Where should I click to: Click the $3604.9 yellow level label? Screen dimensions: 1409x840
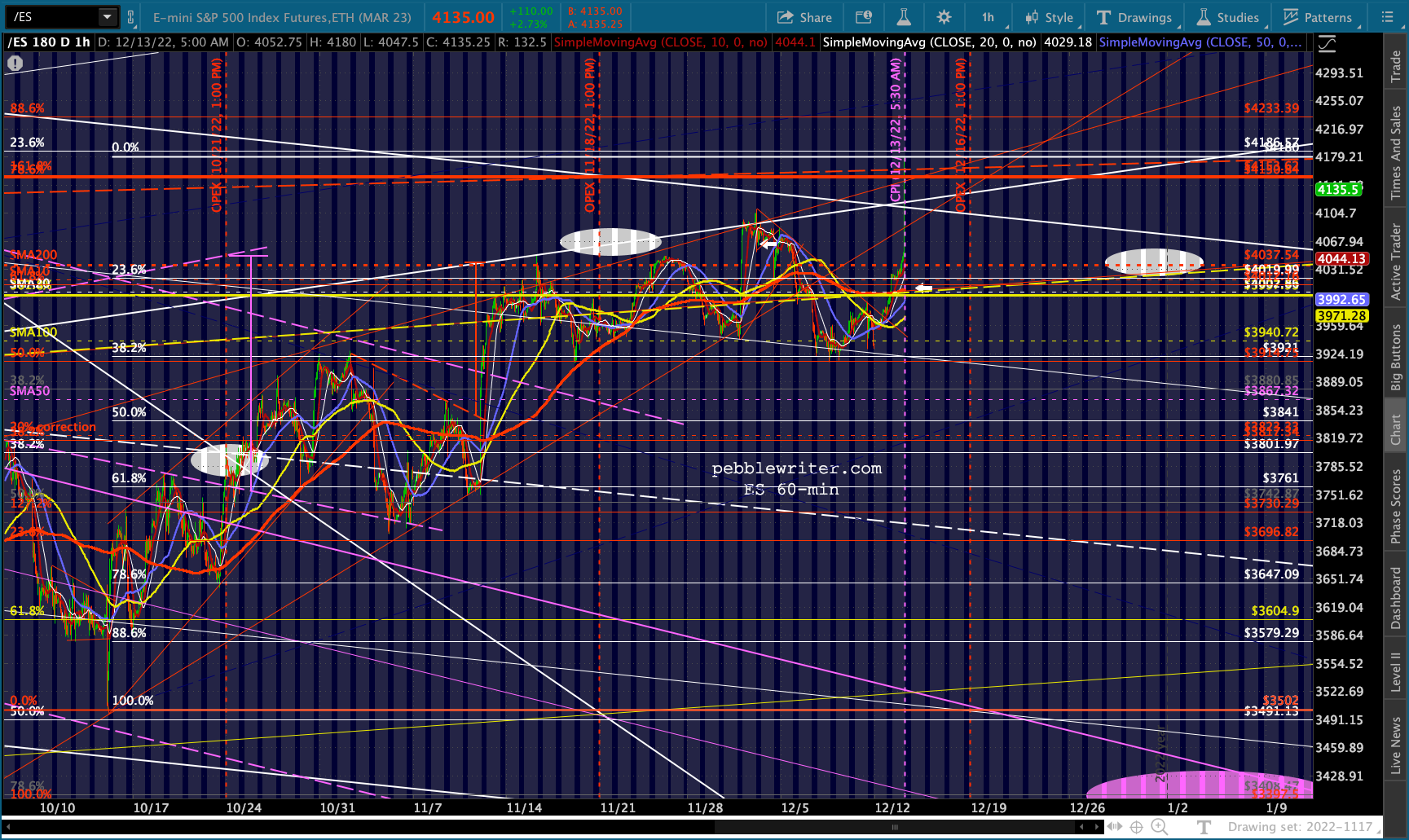tap(1275, 611)
